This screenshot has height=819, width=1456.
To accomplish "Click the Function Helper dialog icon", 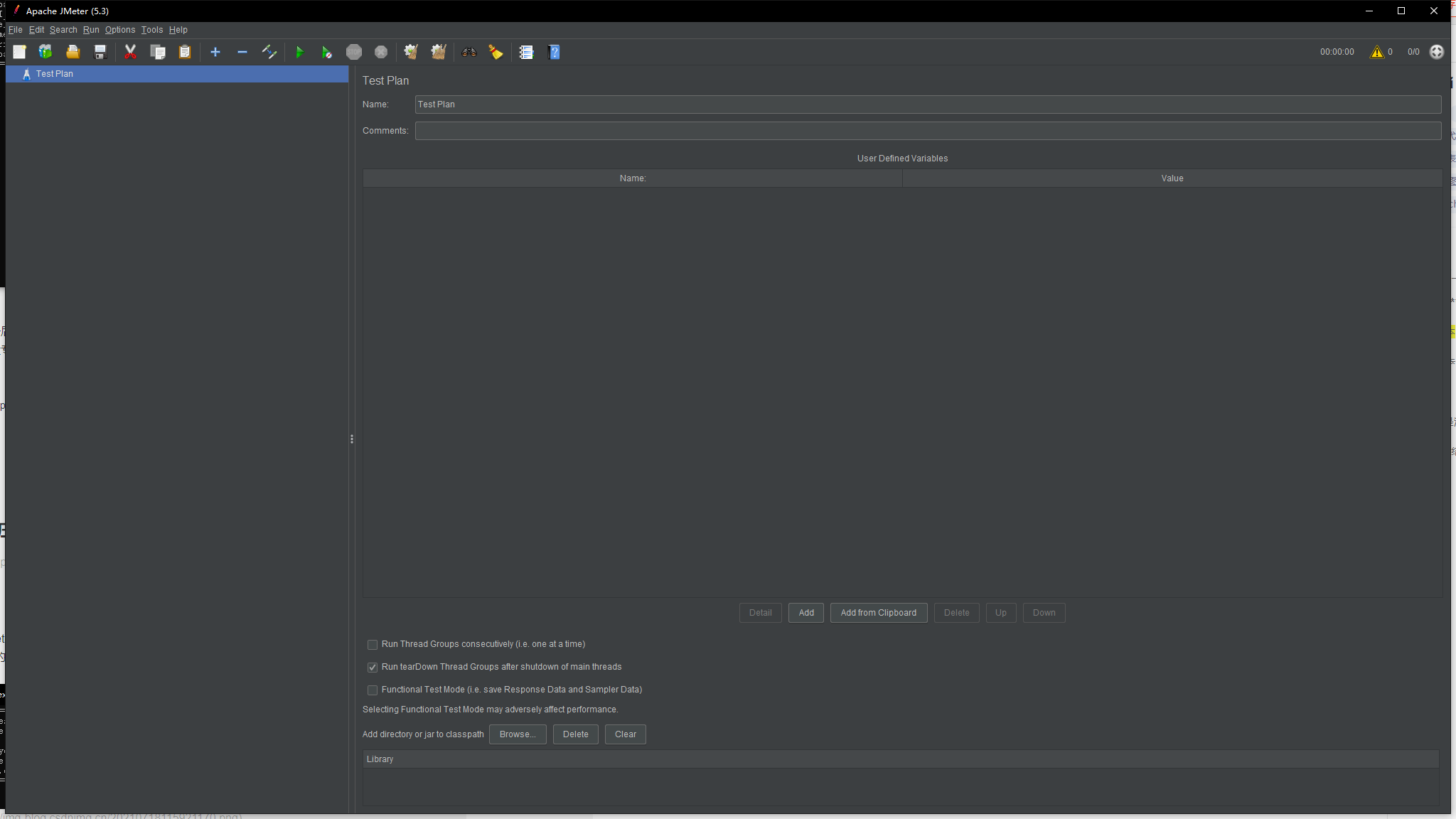I will pyautogui.click(x=526, y=52).
